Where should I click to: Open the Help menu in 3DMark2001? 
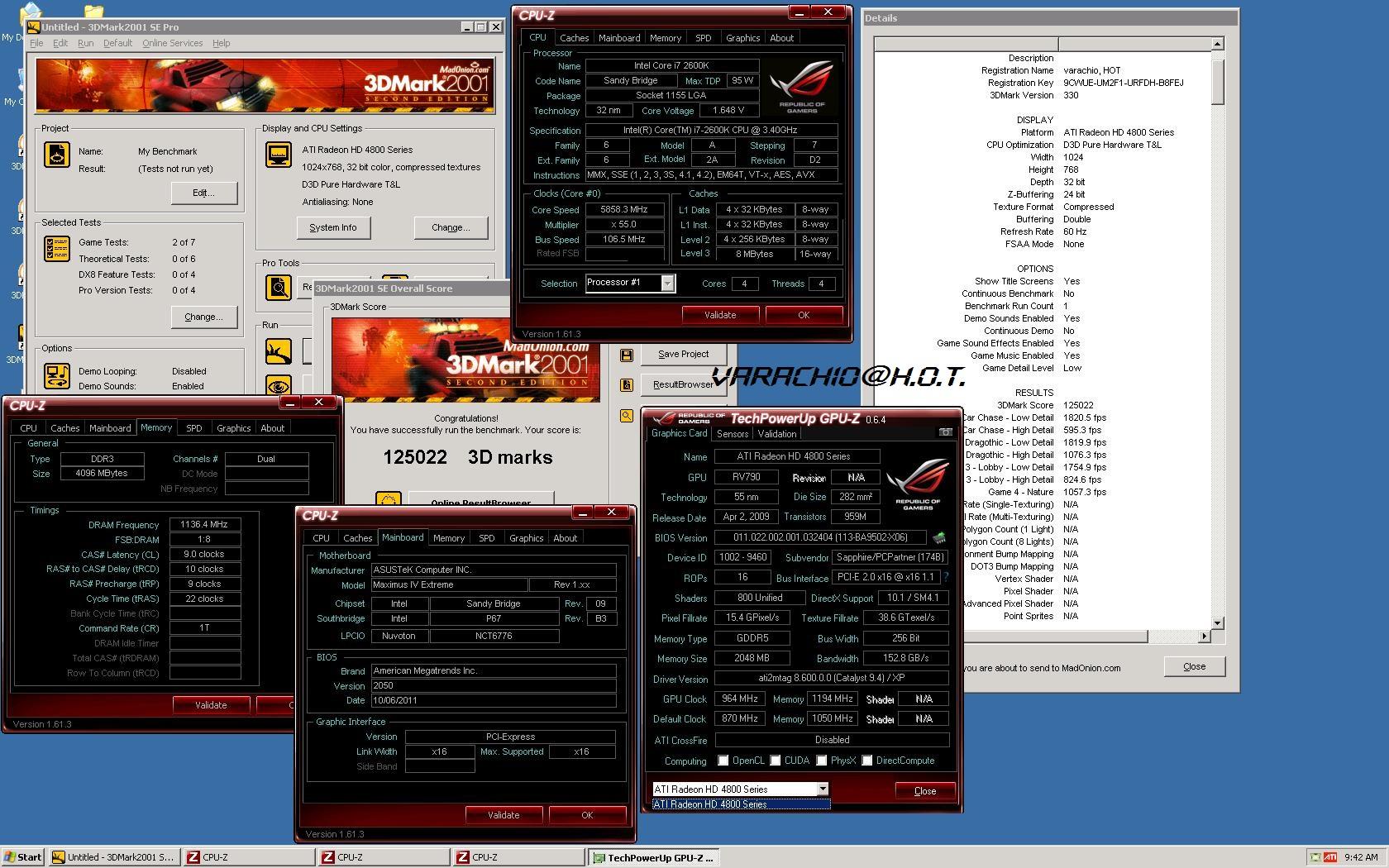click(221, 43)
